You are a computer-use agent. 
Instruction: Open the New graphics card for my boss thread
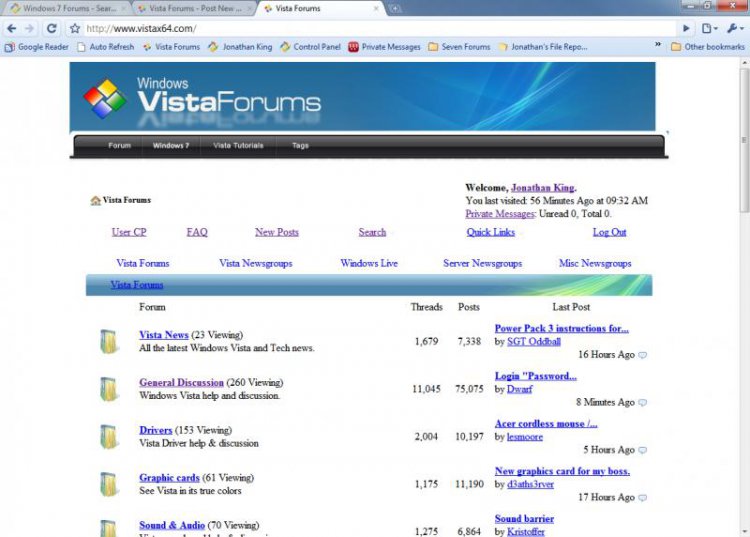click(562, 471)
